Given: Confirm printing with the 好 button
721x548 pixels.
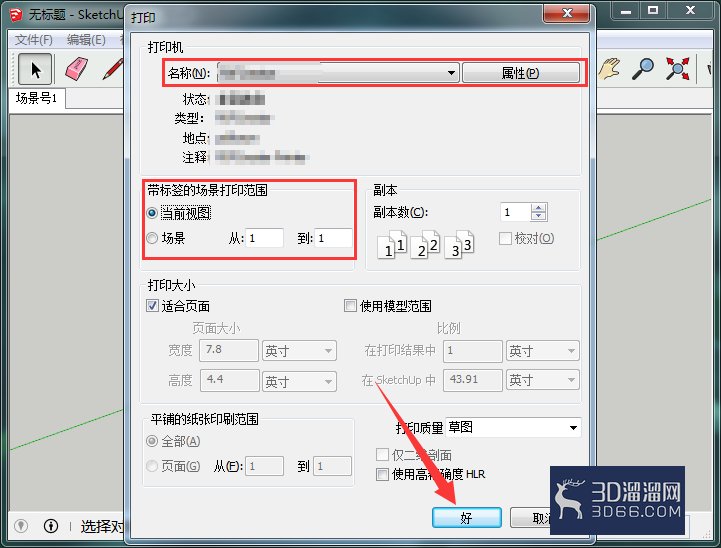Looking at the screenshot, I should point(466,518).
